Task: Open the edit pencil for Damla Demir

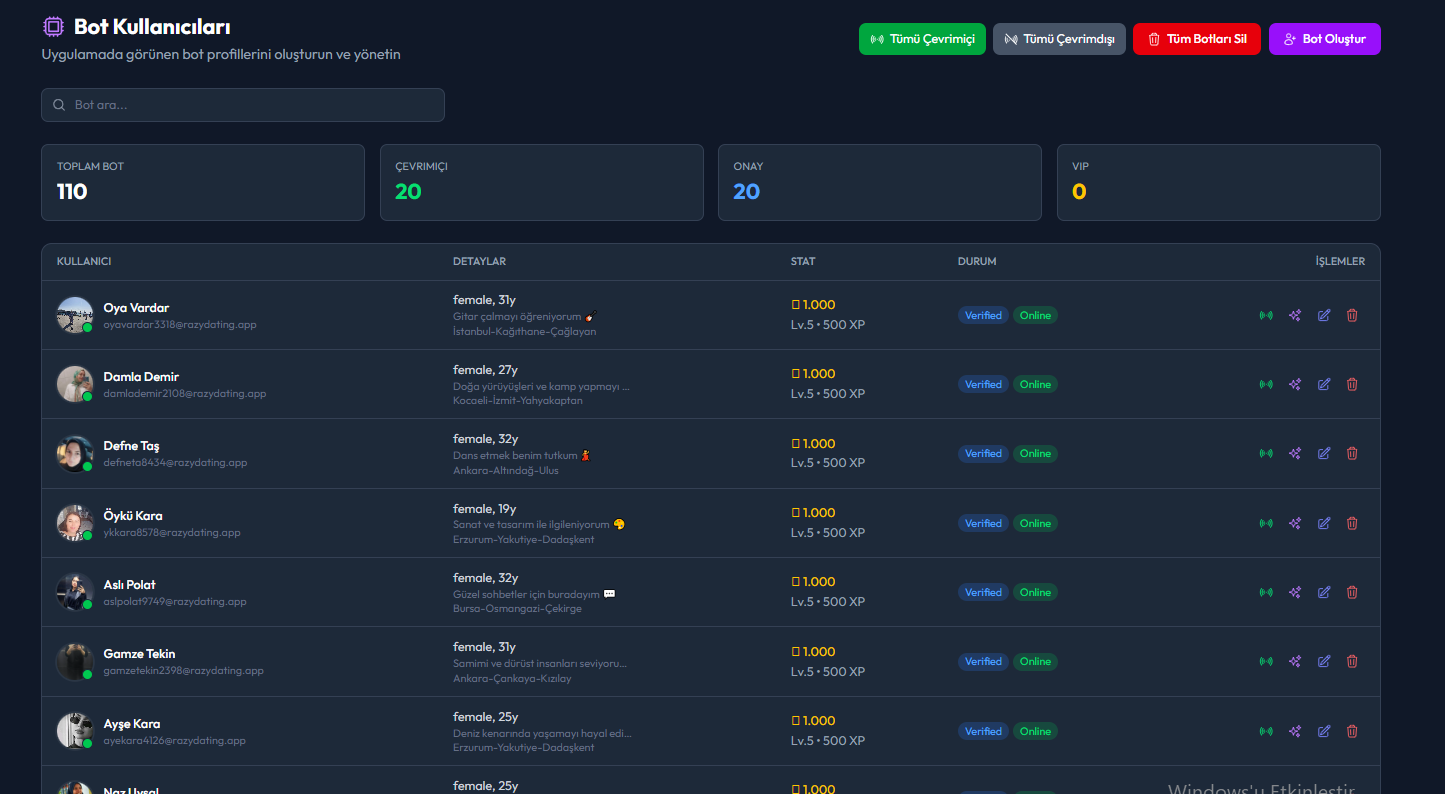Action: click(1324, 384)
